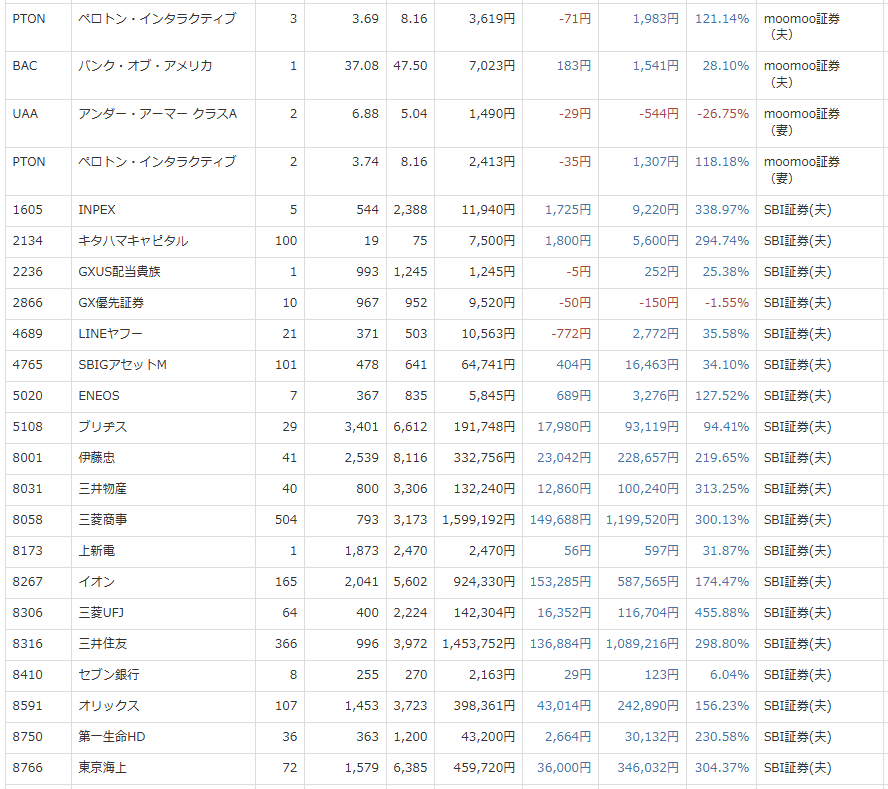Click the 294.74% return cell
Image resolution: width=888 pixels, height=789 pixels.
(722, 241)
